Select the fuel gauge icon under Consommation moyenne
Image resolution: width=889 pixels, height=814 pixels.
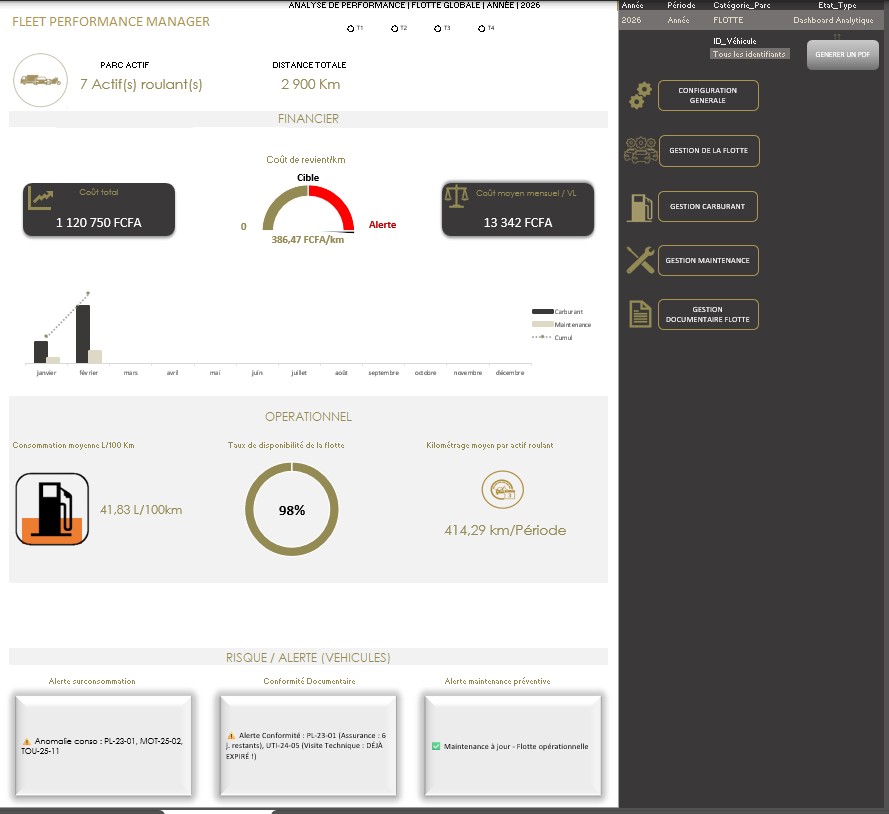52,509
